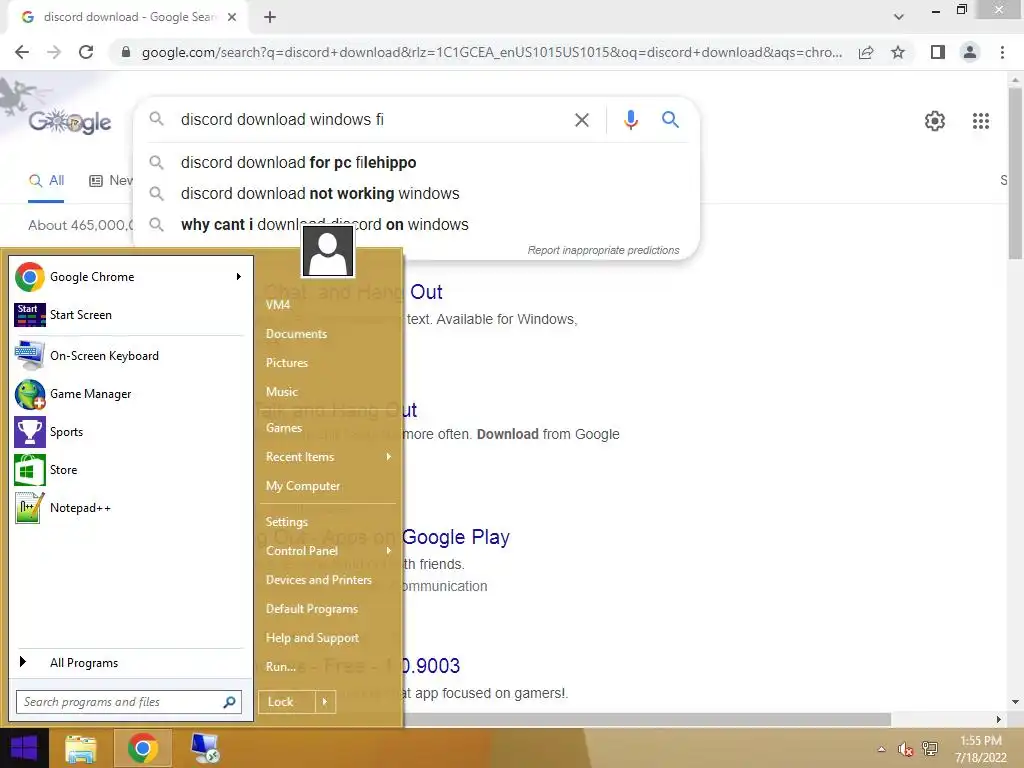The height and width of the screenshot is (768, 1024).
Task: Launch Notepad++
Action: click(129, 507)
